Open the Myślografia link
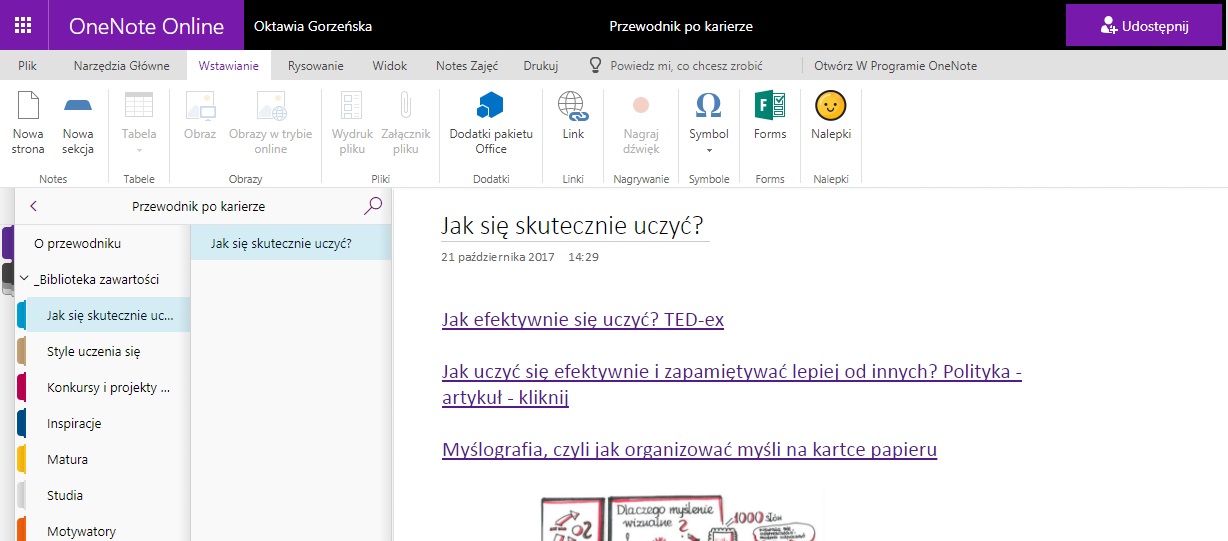The height and width of the screenshot is (541, 1228). tap(689, 450)
